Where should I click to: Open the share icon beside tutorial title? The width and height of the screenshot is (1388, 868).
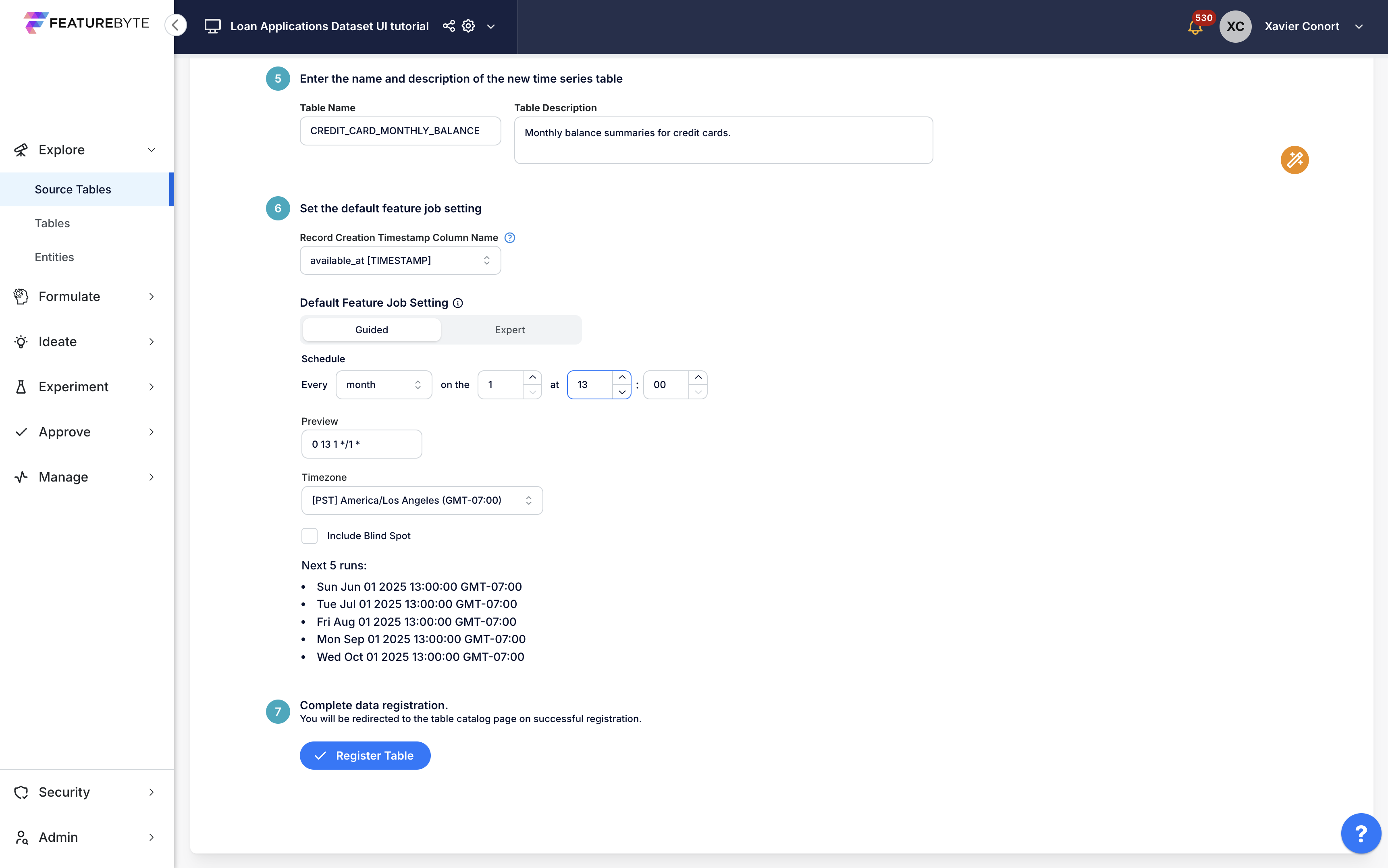click(449, 26)
